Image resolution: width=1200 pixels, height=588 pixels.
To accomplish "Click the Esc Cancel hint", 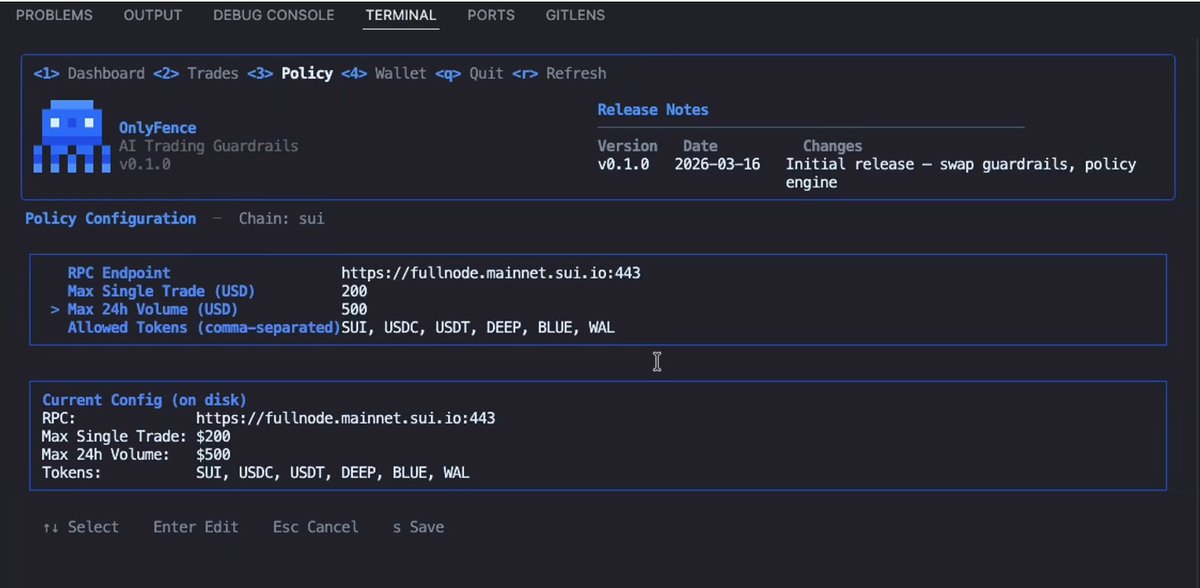I will pyautogui.click(x=316, y=527).
